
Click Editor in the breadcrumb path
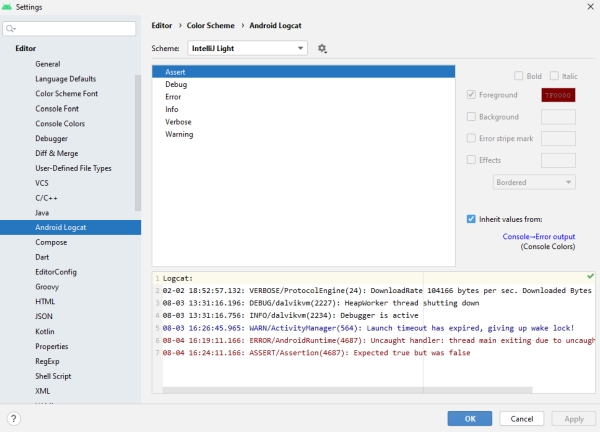point(161,26)
